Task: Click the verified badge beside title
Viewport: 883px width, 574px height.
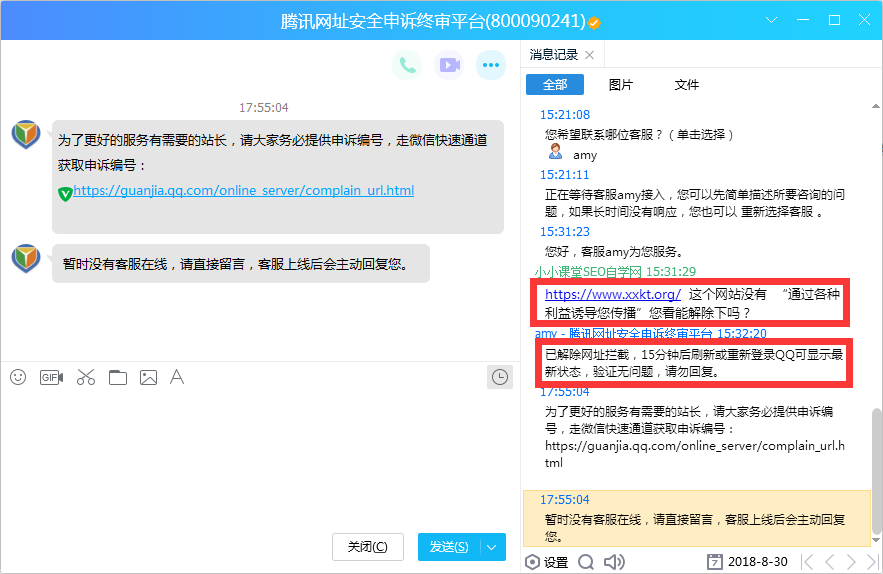Action: (594, 23)
